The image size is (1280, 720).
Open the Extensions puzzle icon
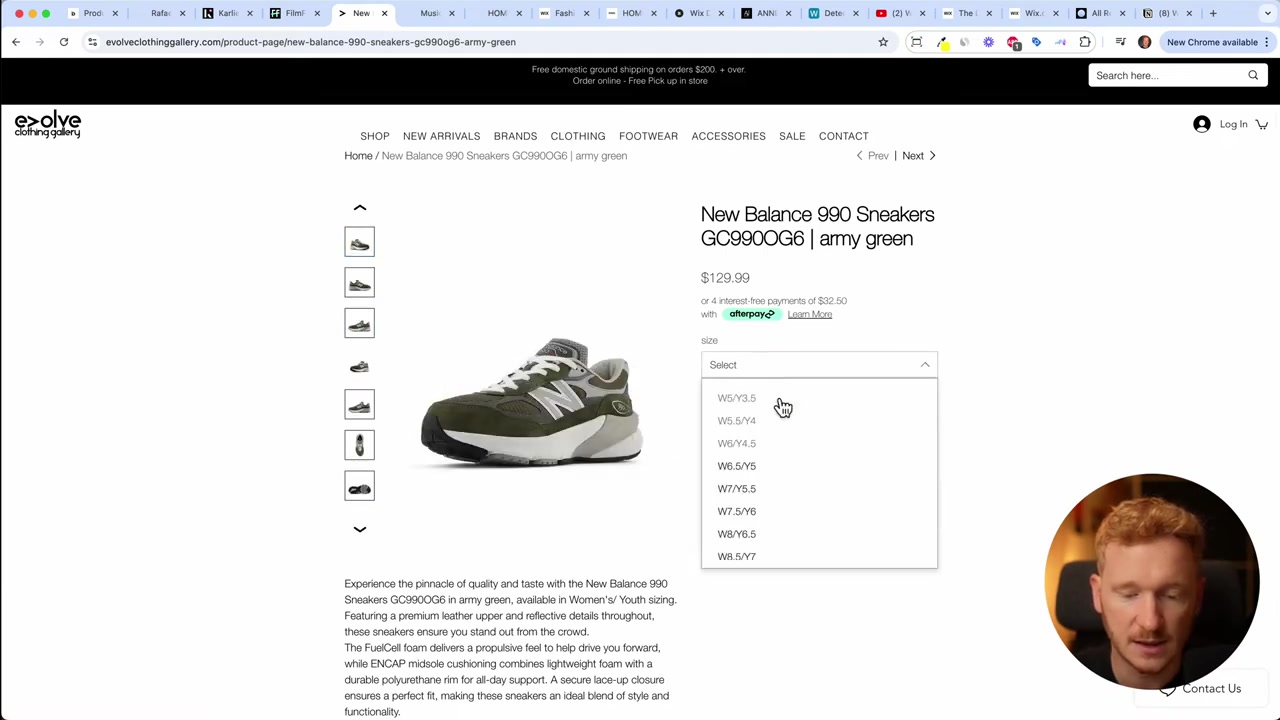click(1085, 42)
